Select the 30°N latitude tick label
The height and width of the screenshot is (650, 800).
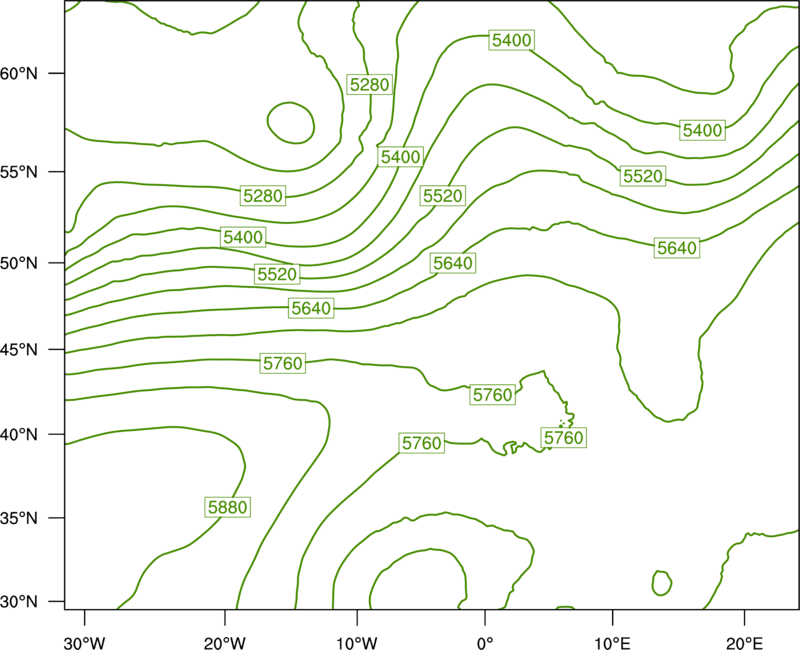pyautogui.click(x=19, y=602)
